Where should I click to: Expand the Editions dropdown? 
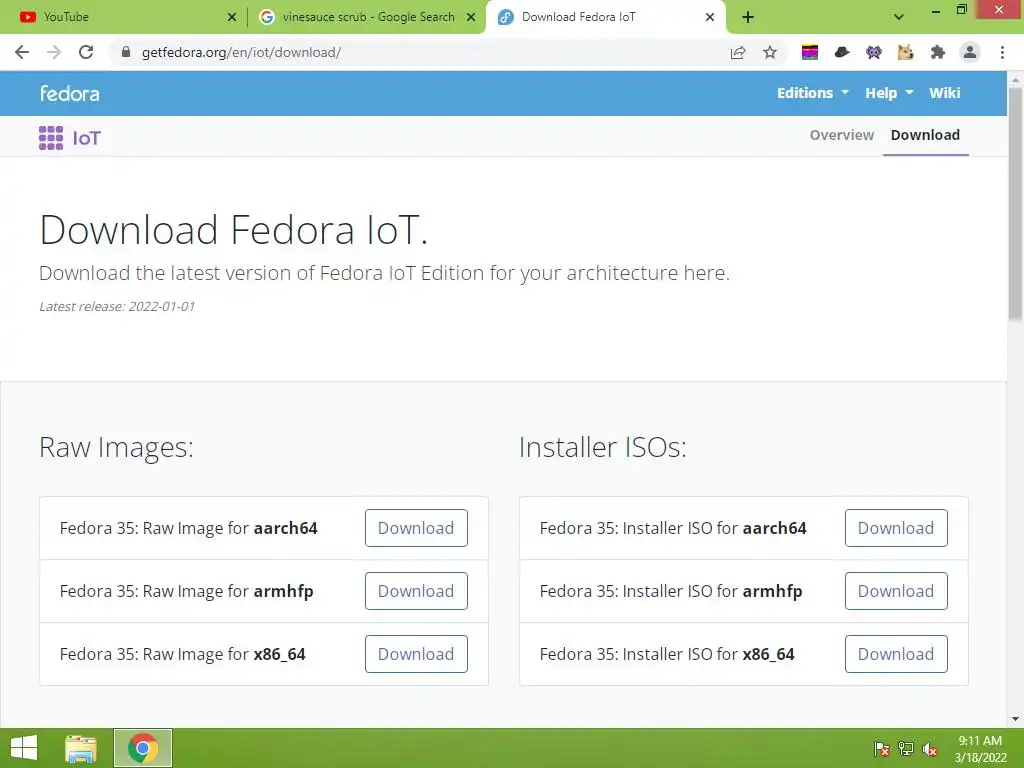pyautogui.click(x=812, y=93)
